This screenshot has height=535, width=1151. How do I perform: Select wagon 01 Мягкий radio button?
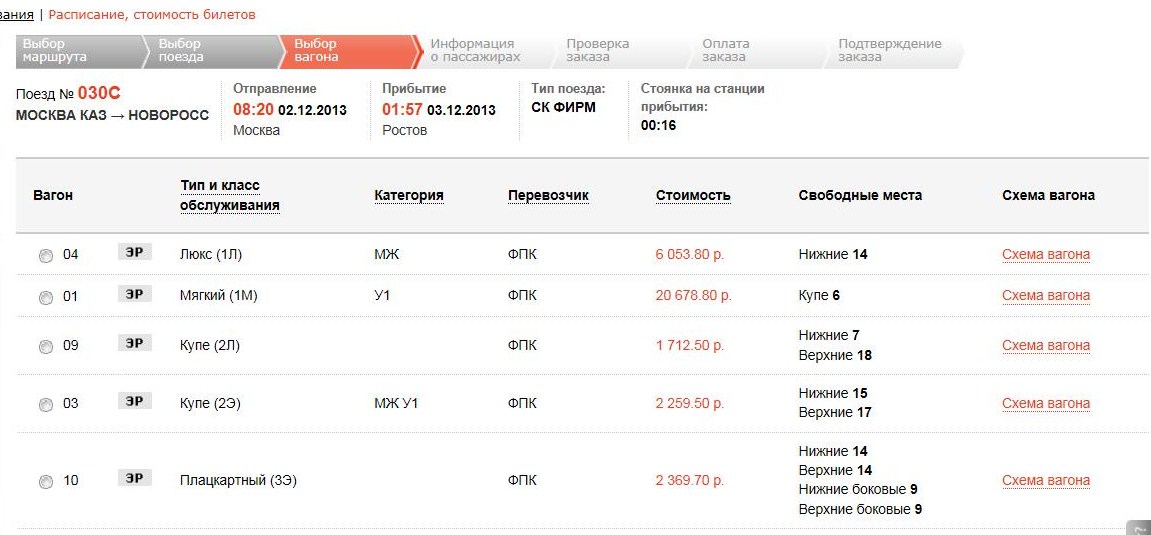tap(46, 297)
